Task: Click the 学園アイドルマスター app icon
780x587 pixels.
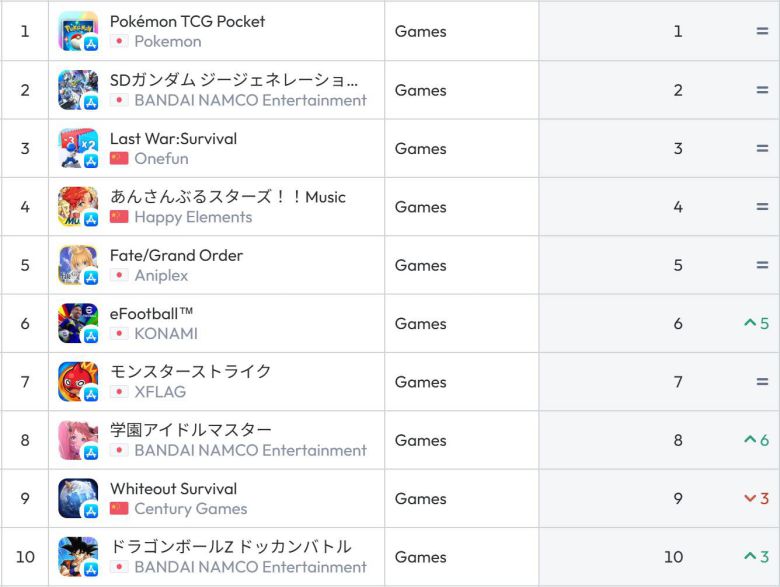Action: point(78,440)
